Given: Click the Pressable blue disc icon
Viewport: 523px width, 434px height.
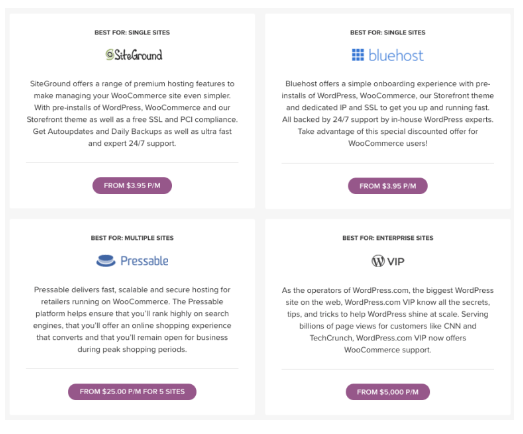Looking at the screenshot, I should pyautogui.click(x=106, y=261).
